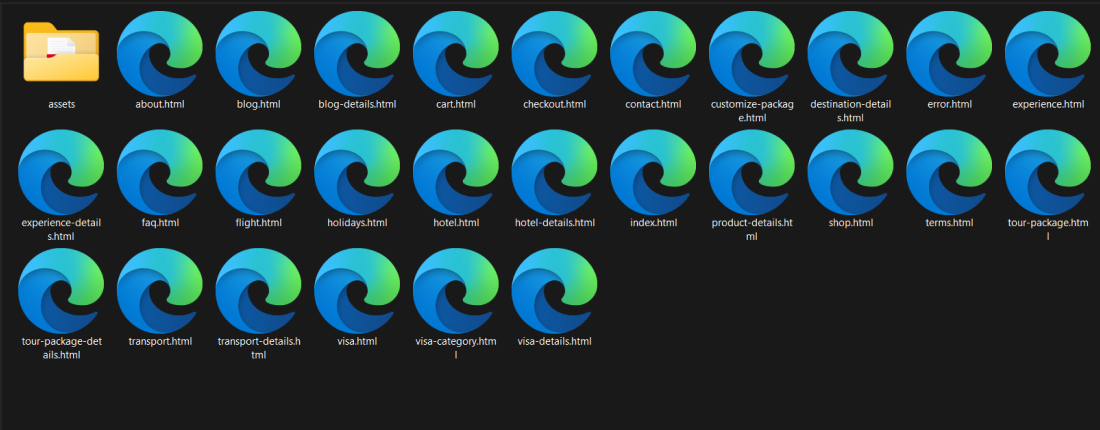Click the cart.html Edge icon

point(456,53)
